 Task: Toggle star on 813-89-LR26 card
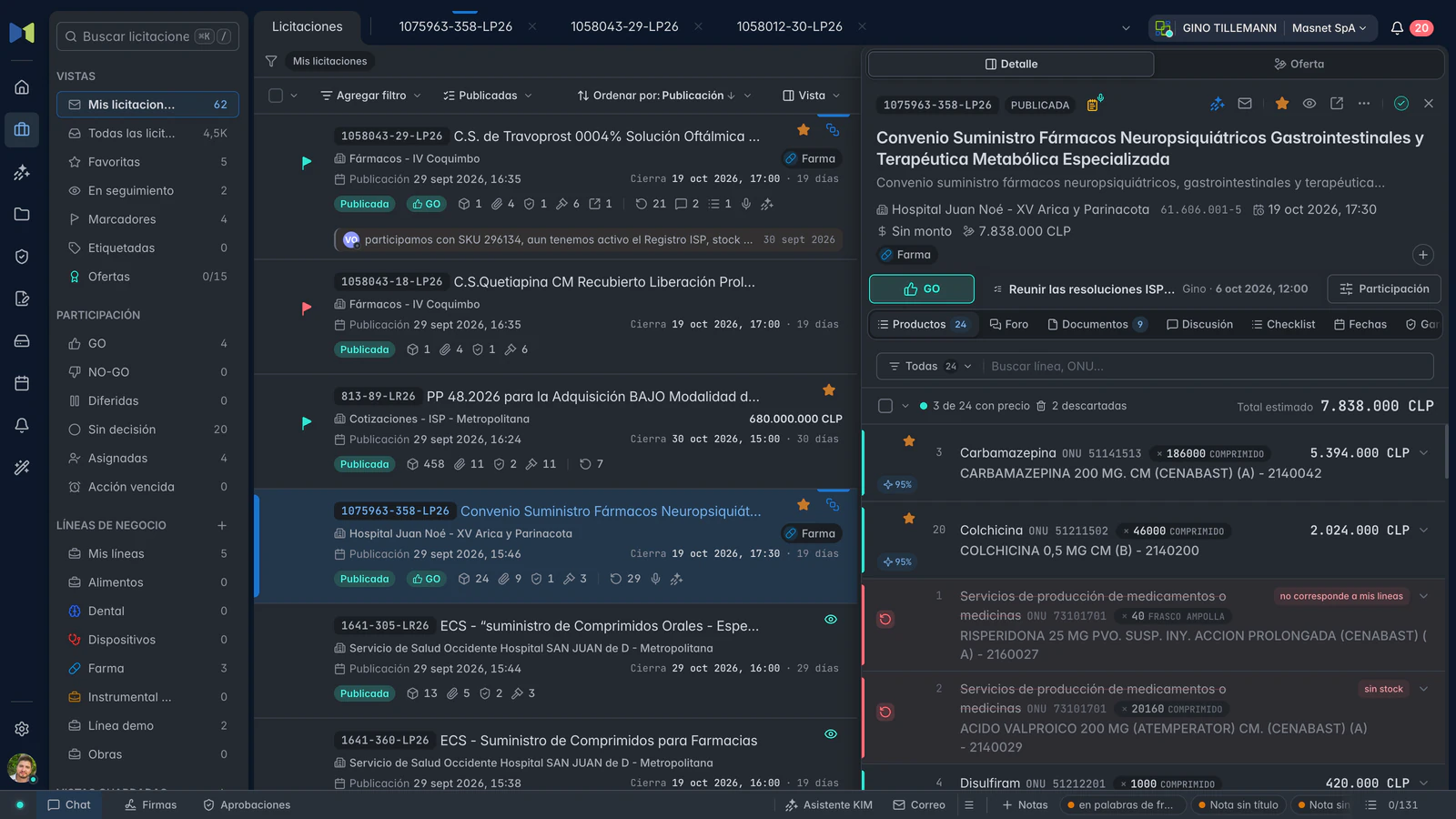coord(829,390)
